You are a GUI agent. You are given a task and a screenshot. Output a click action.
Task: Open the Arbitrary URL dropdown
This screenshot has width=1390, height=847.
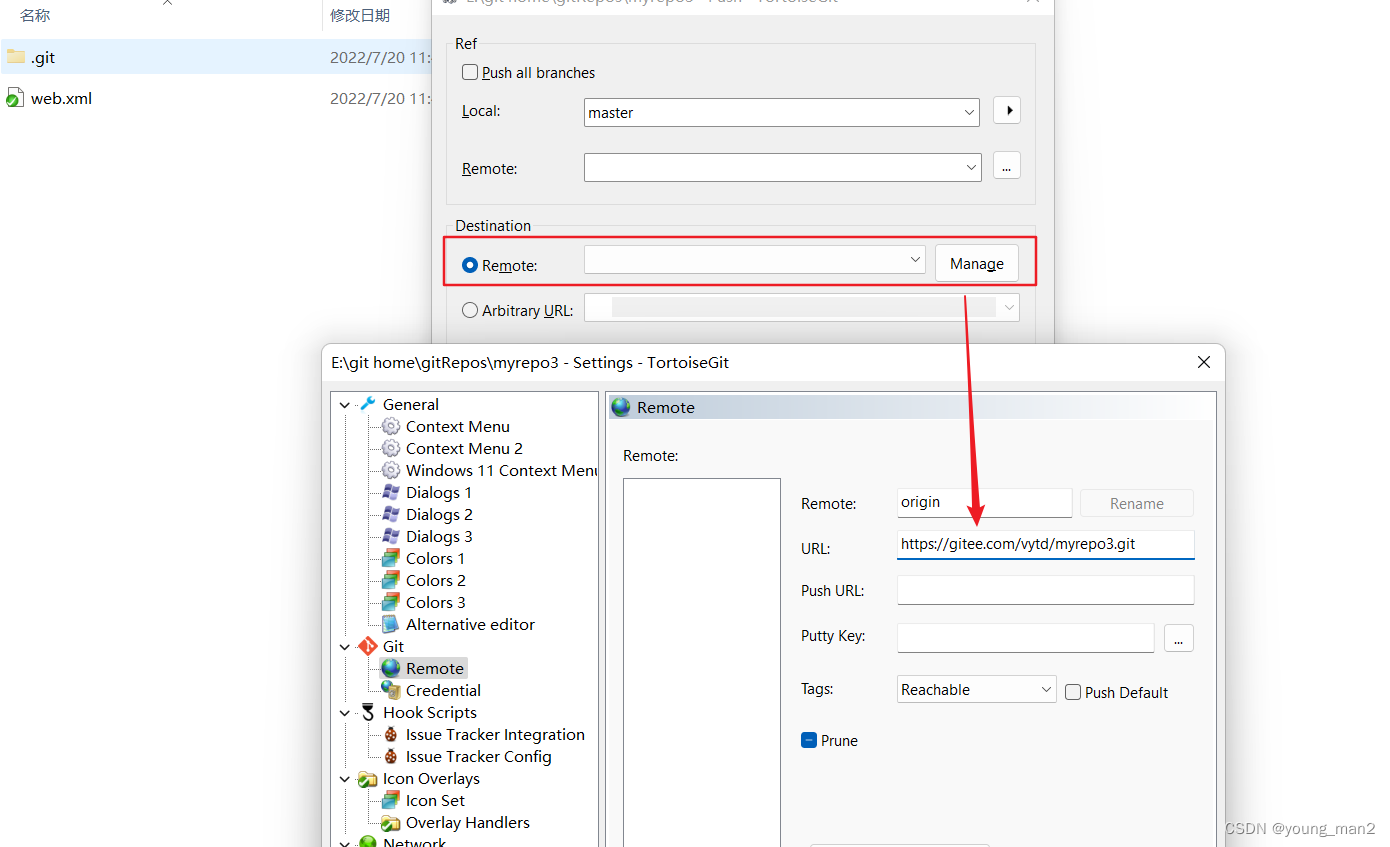(x=802, y=308)
